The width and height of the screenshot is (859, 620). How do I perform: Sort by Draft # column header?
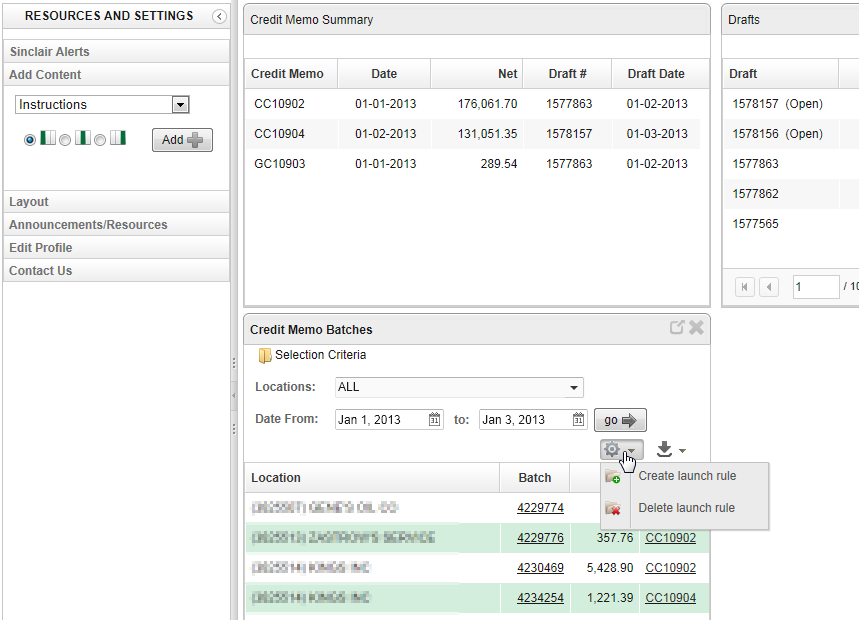click(567, 74)
